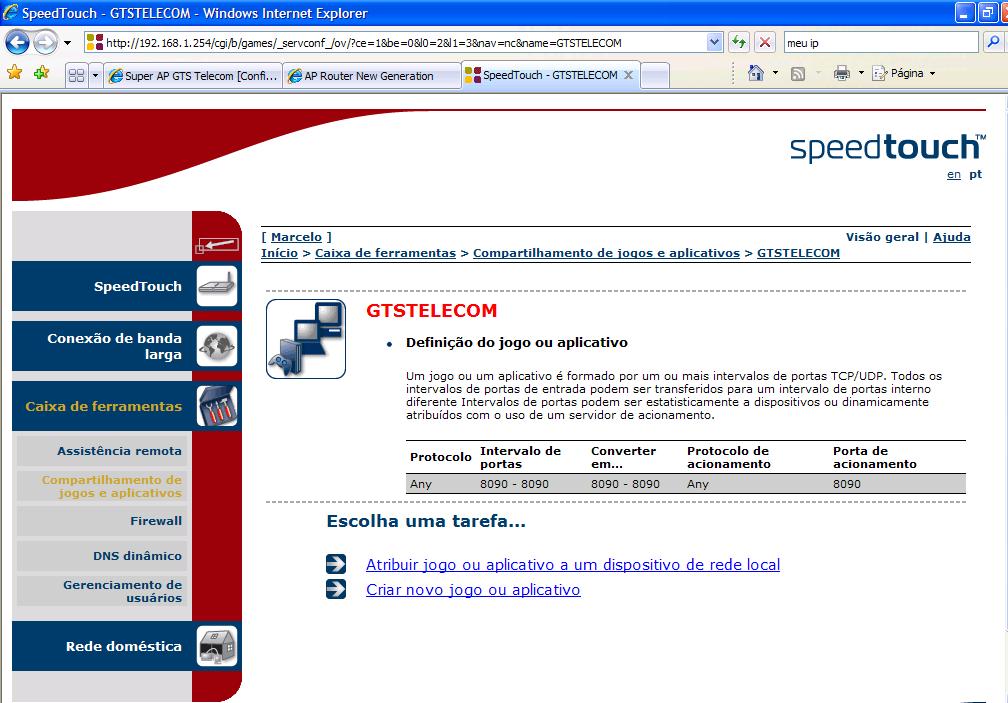Click the search box containing 'meu ip'
This screenshot has width=1008, height=703.
pos(881,43)
